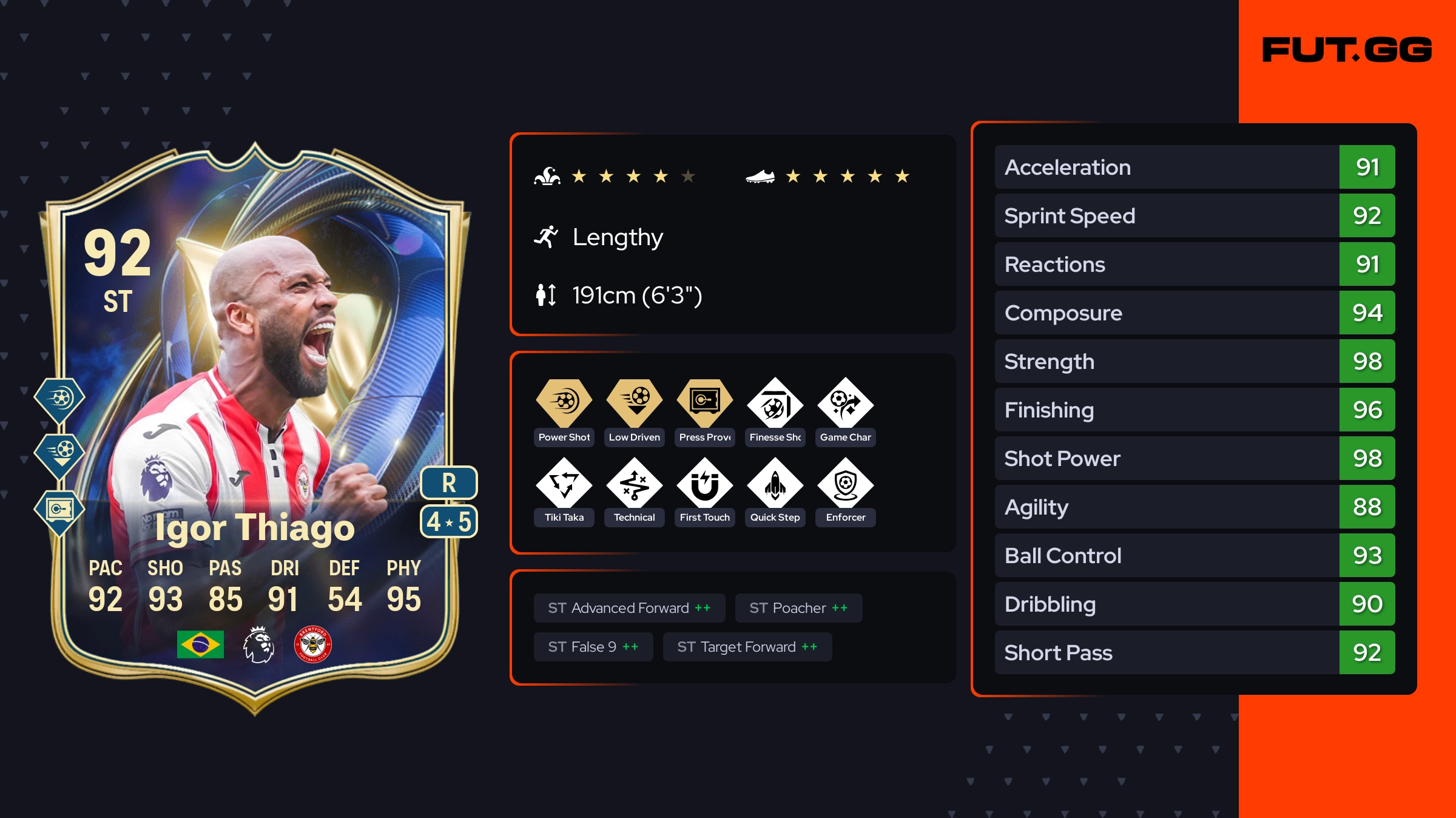Select the Low Driven playstyle icon
Image resolution: width=1456 pixels, height=818 pixels.
point(635,402)
